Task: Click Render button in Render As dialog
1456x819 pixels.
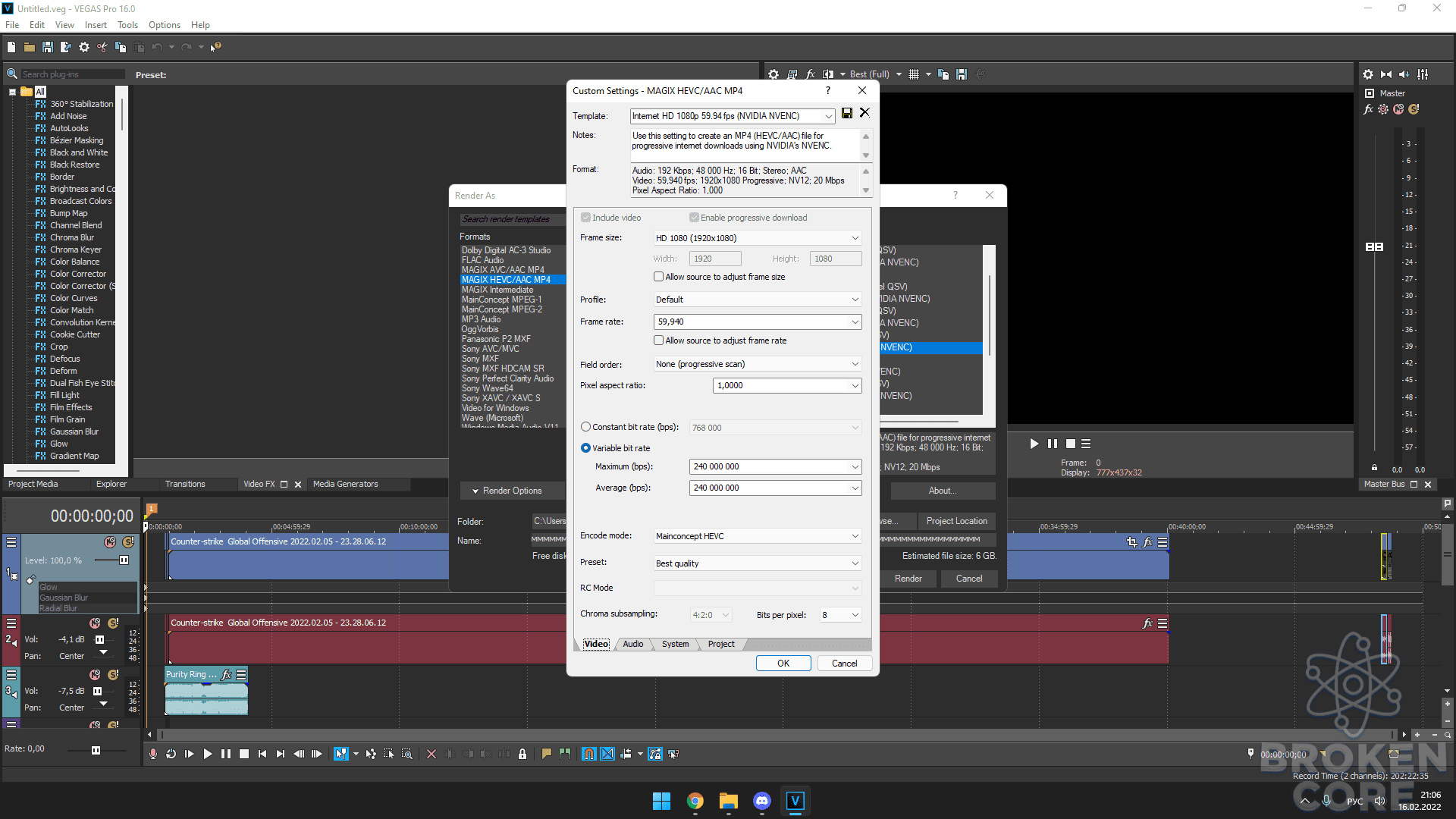Action: (908, 579)
